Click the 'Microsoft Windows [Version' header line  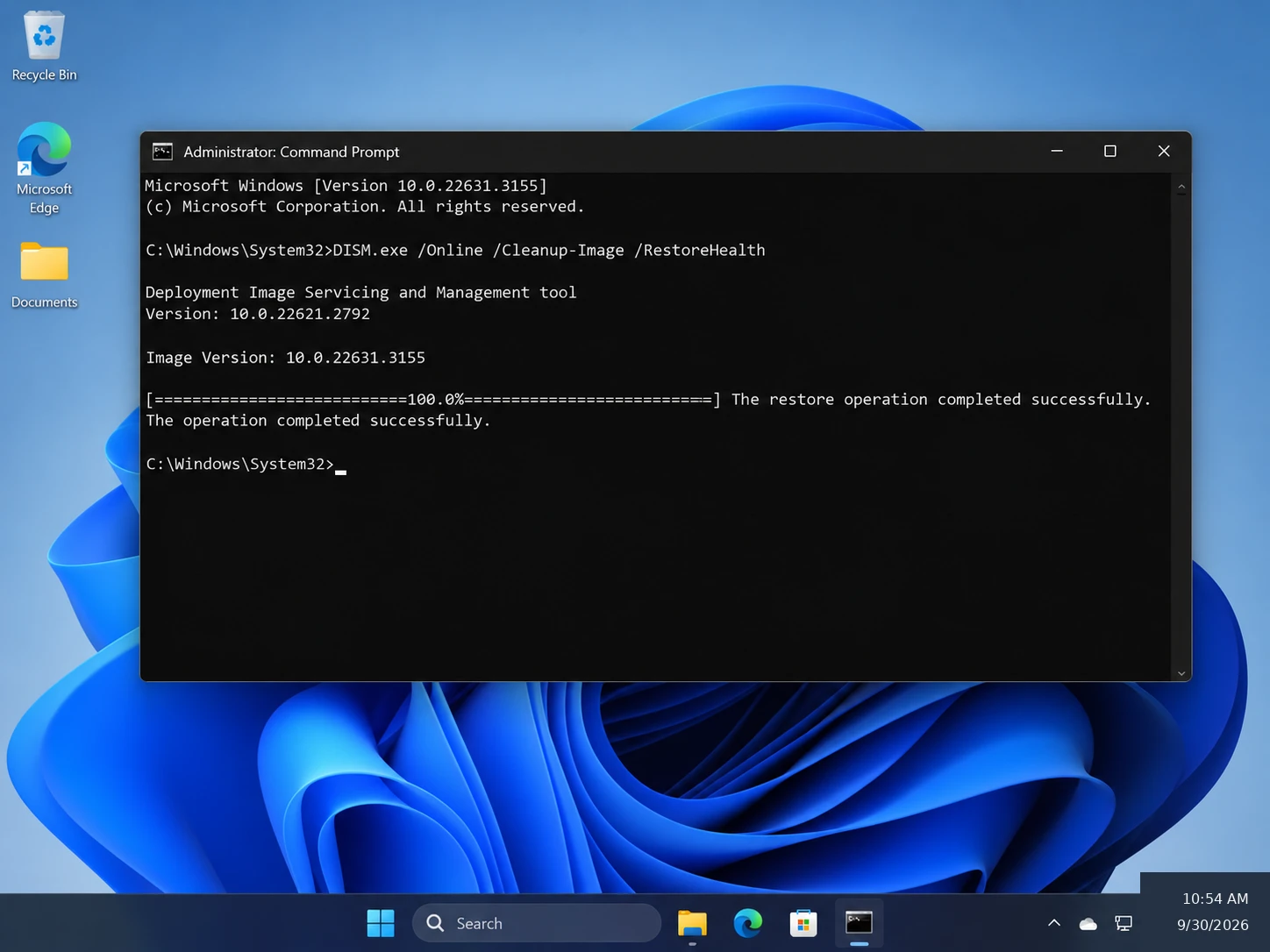[346, 186]
